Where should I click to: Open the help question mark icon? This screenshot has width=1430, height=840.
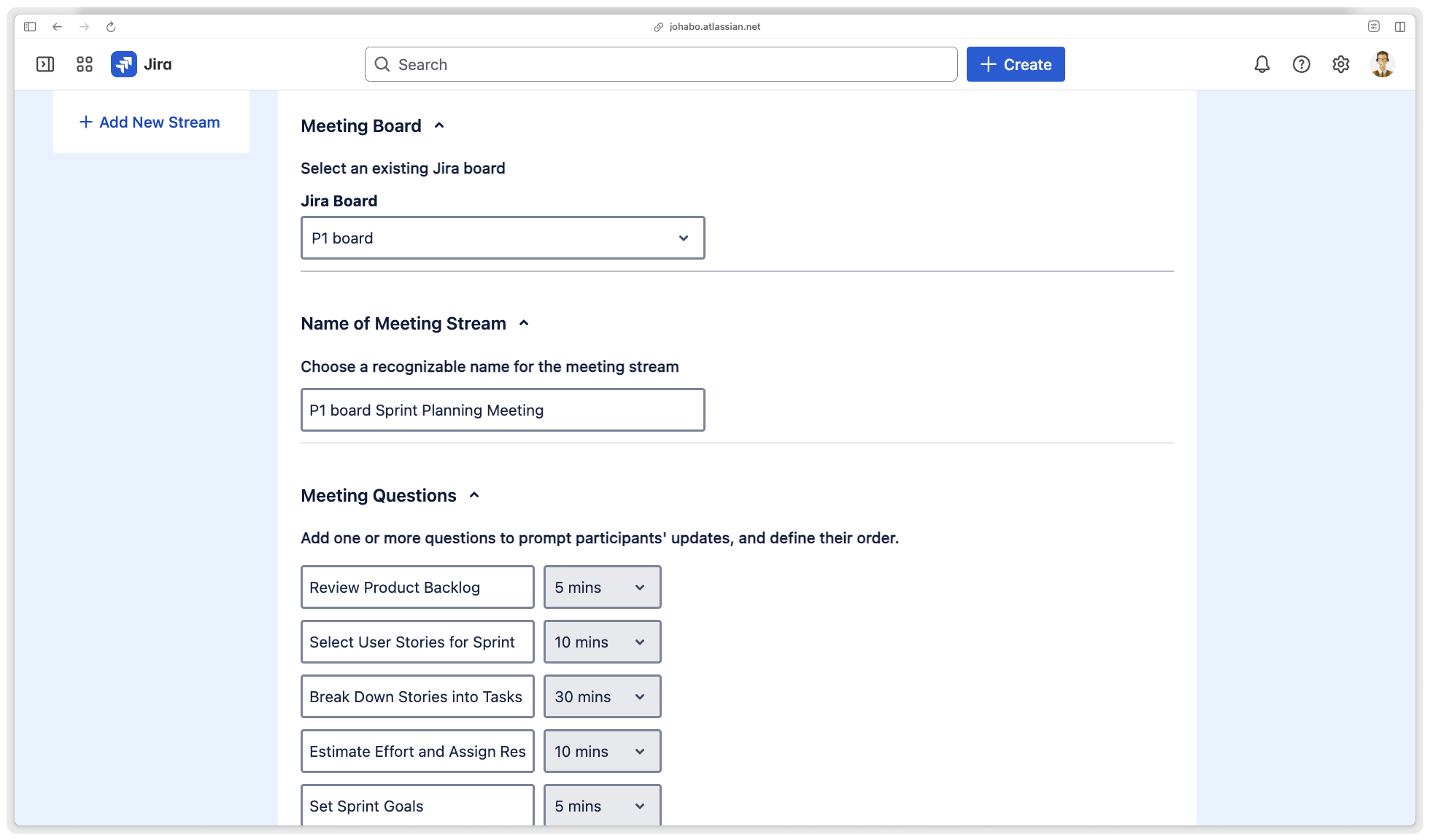pyautogui.click(x=1302, y=64)
